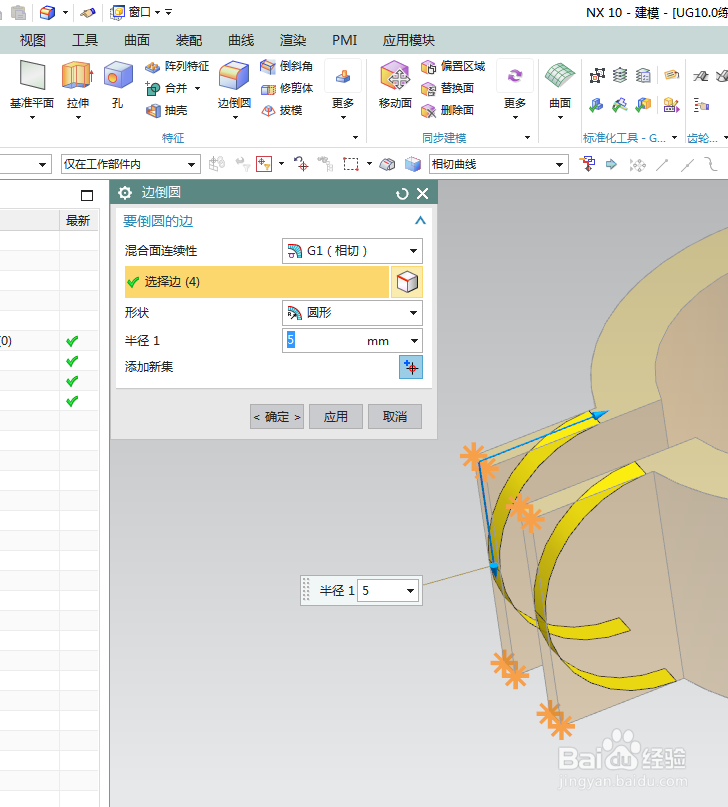Open the 曲面 ribbon tab

pos(137,40)
